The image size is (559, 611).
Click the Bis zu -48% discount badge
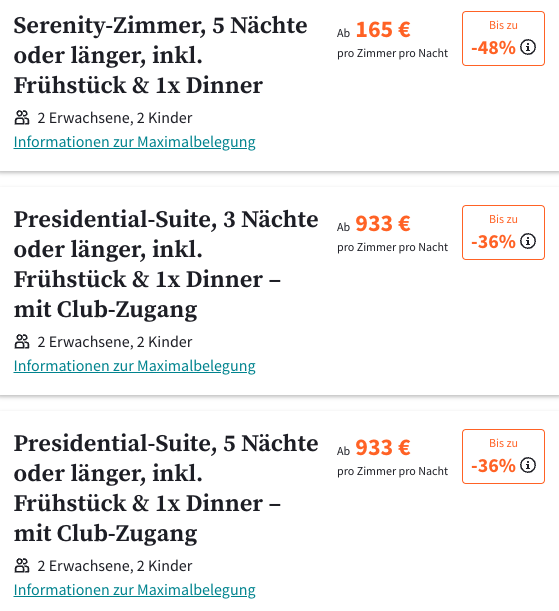tap(503, 39)
